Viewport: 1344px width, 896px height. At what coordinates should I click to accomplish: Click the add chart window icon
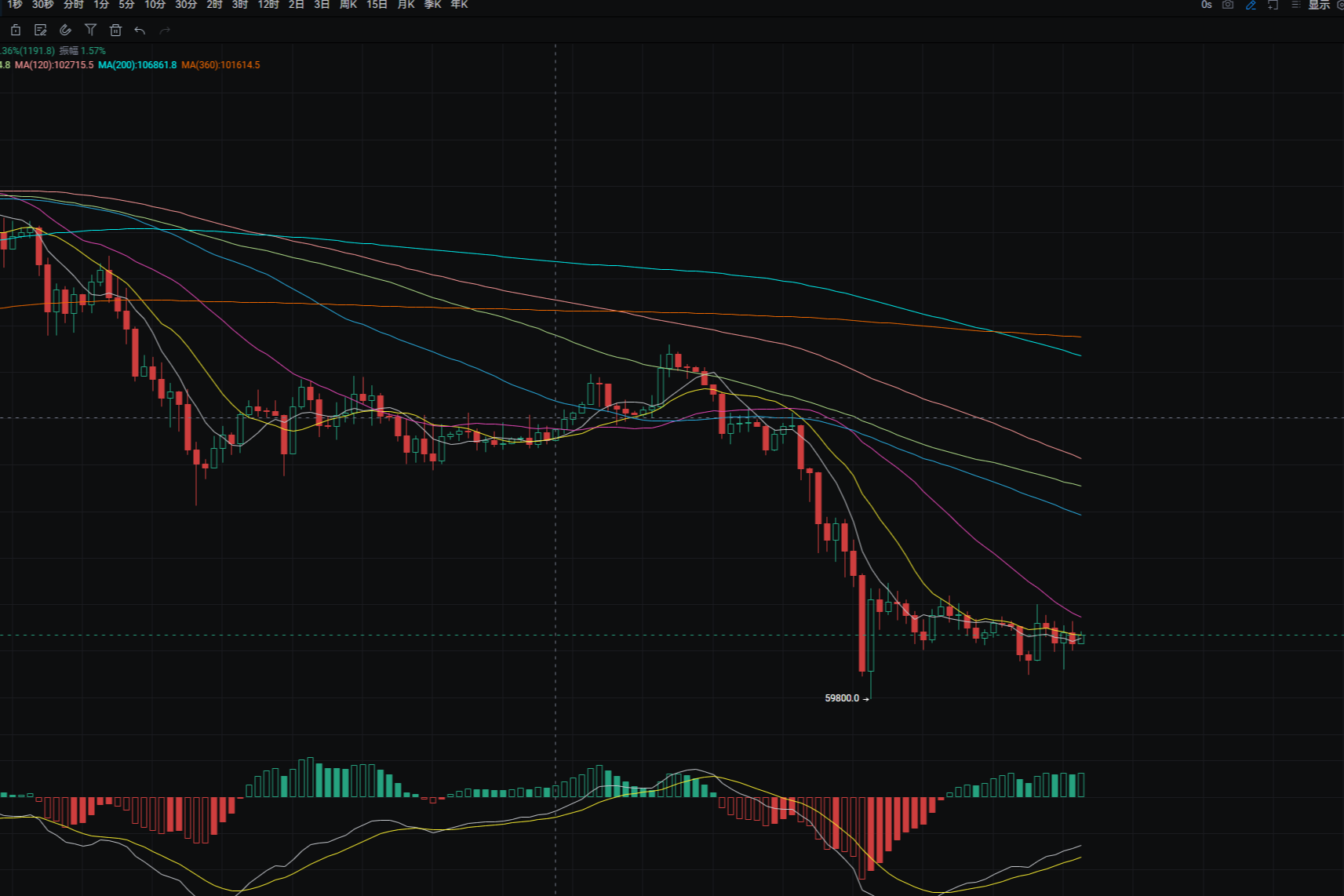(x=1273, y=5)
